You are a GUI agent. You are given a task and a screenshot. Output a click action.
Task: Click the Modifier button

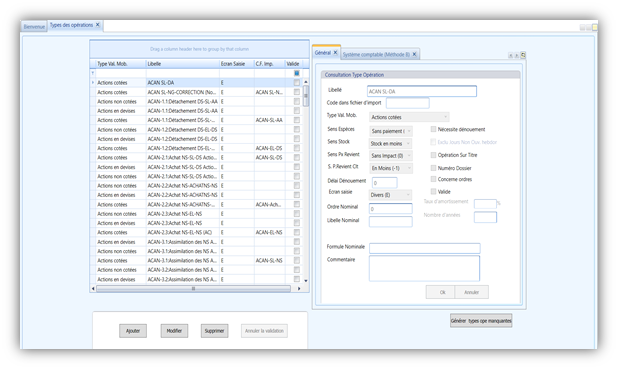pos(174,331)
